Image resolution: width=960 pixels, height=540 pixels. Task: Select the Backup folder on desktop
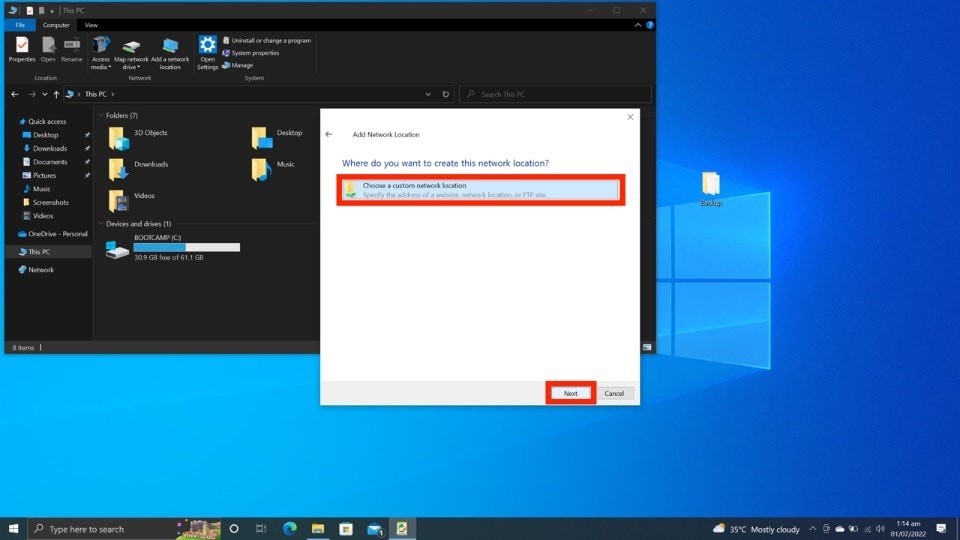tap(711, 189)
